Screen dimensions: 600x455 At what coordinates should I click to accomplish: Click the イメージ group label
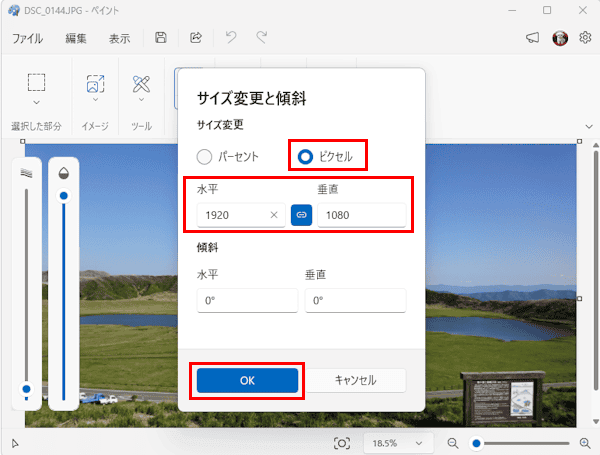(x=95, y=126)
